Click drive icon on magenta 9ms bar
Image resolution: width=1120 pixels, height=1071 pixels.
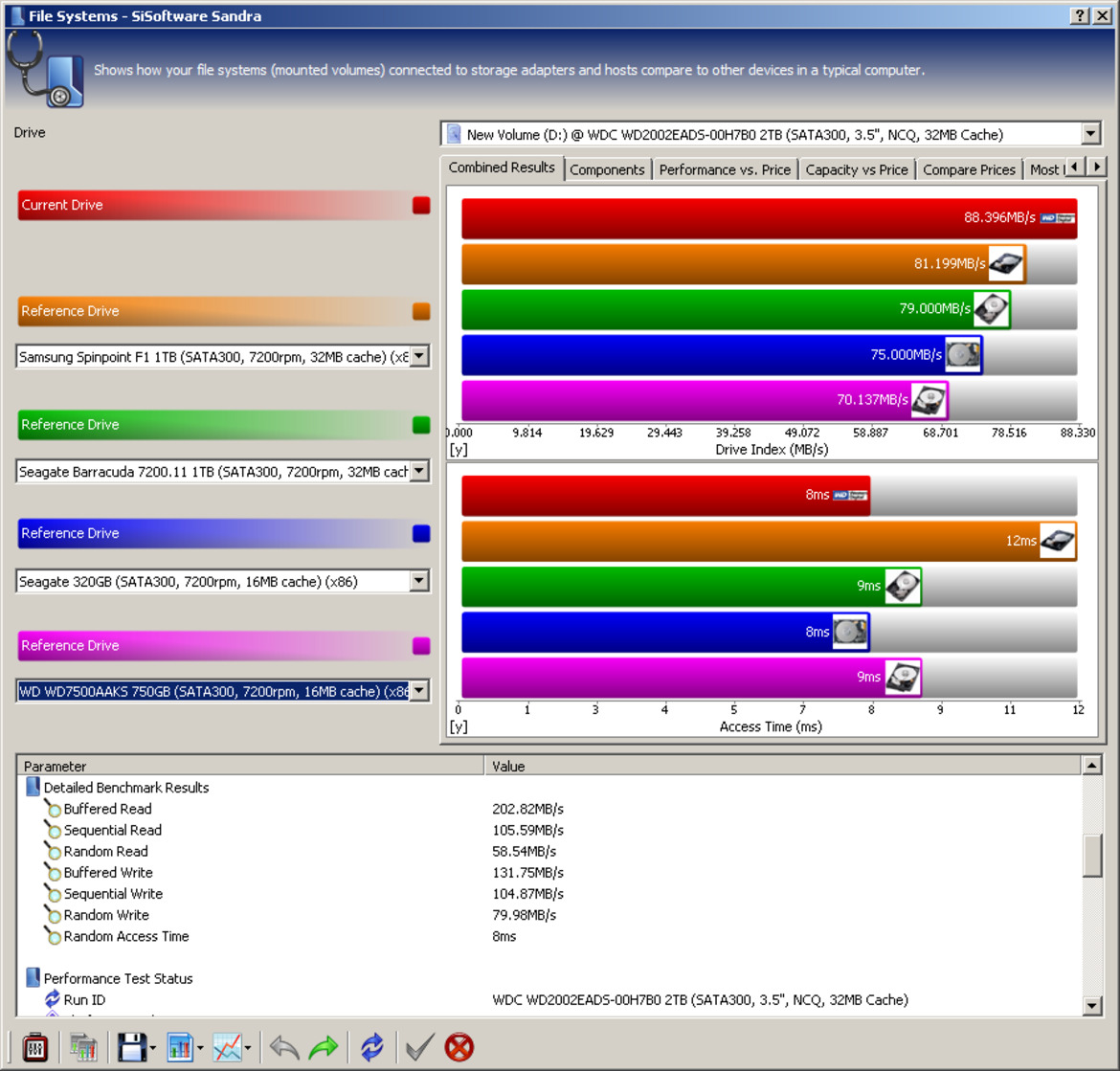(x=902, y=677)
